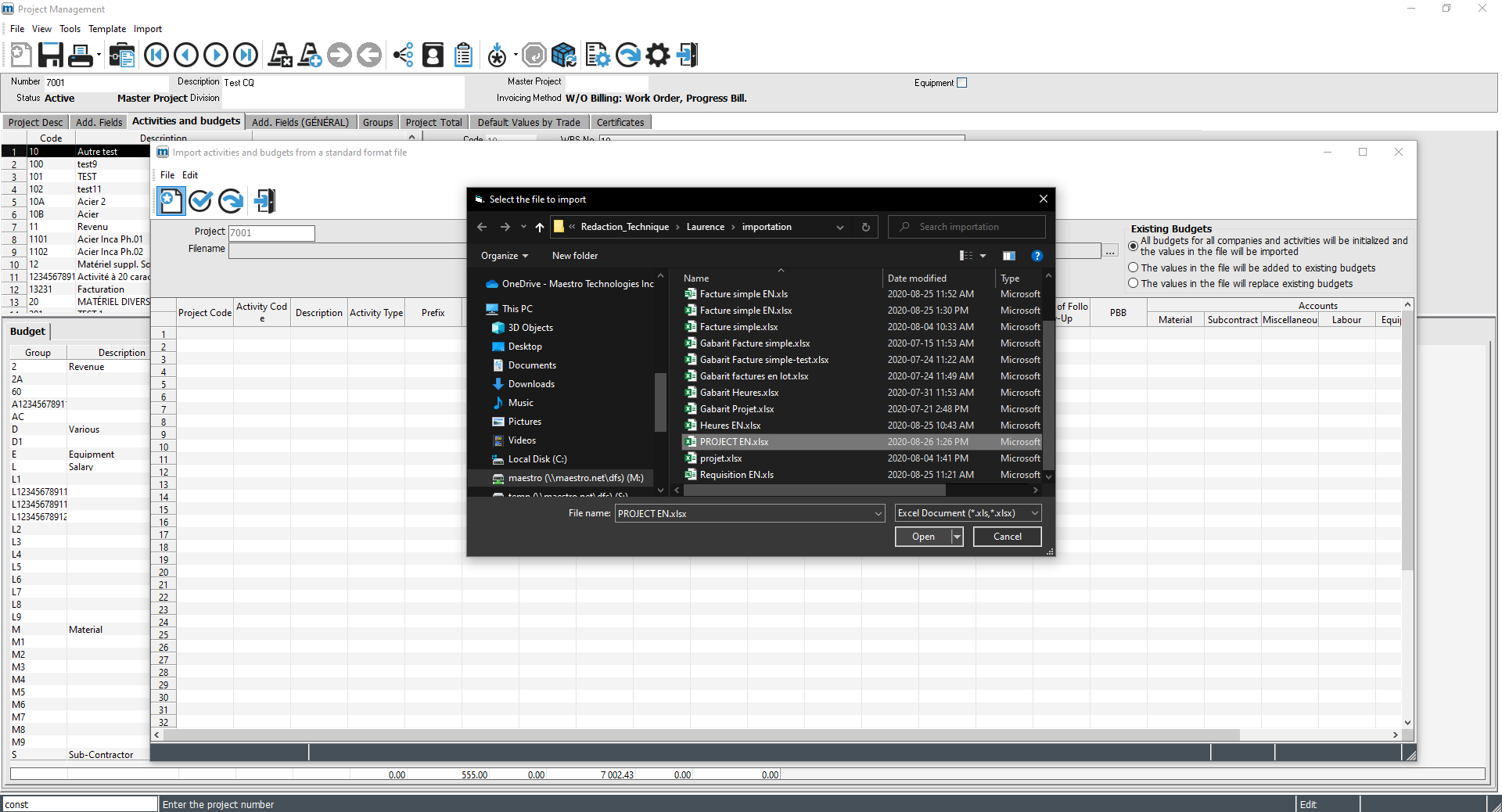Expand the address path history dropdown
Viewport: 1502px width, 812px height.
coord(840,227)
